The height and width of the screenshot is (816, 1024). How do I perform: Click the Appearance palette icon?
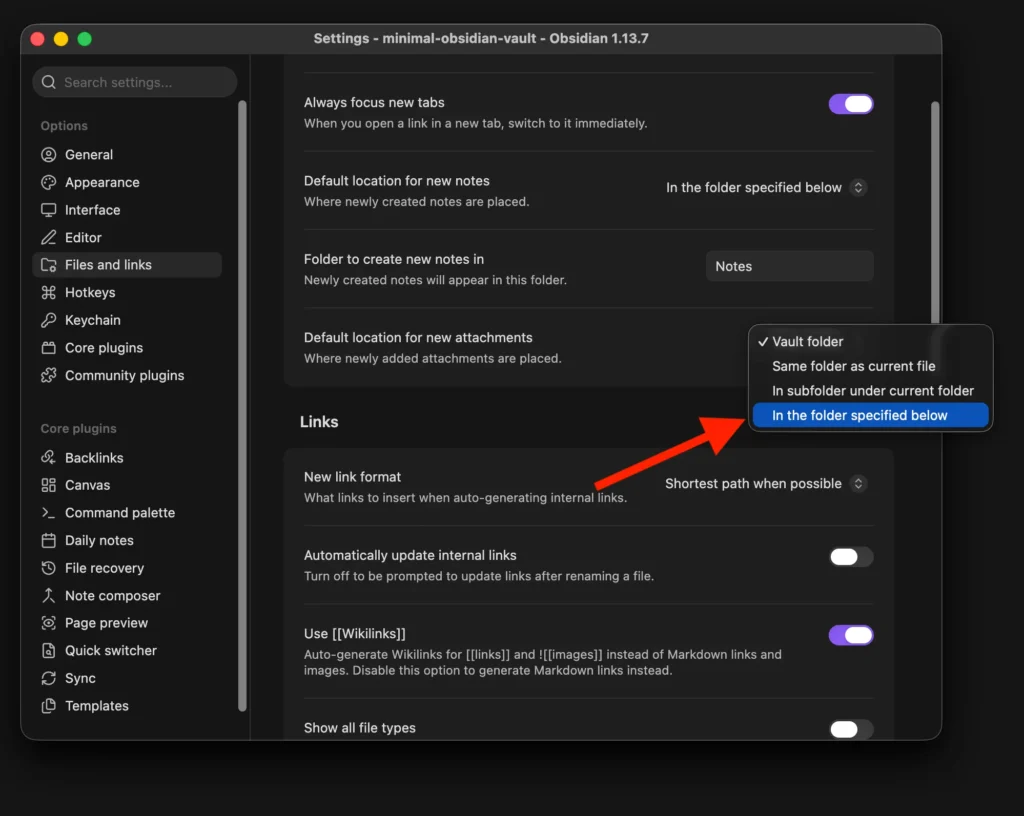(48, 182)
